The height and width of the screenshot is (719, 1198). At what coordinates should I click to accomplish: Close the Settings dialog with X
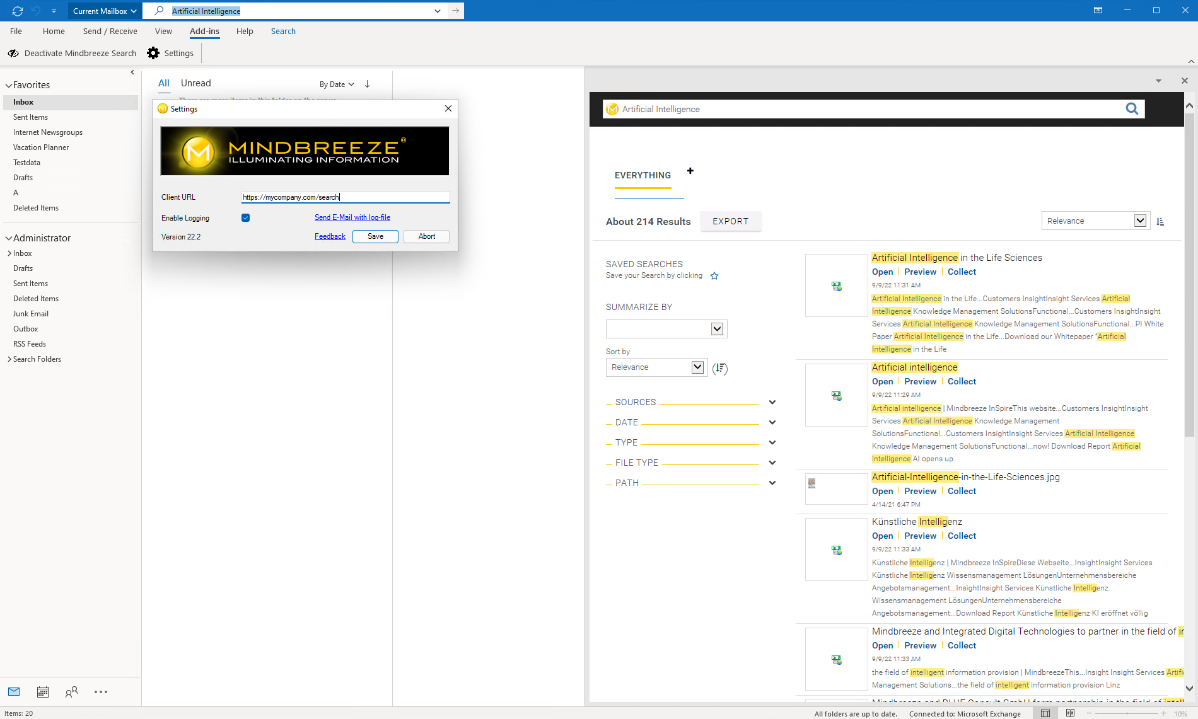click(x=448, y=108)
